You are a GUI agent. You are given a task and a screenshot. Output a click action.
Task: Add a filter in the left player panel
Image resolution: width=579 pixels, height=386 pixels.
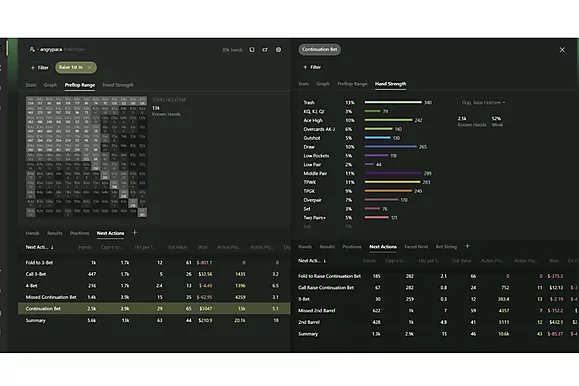pos(40,68)
